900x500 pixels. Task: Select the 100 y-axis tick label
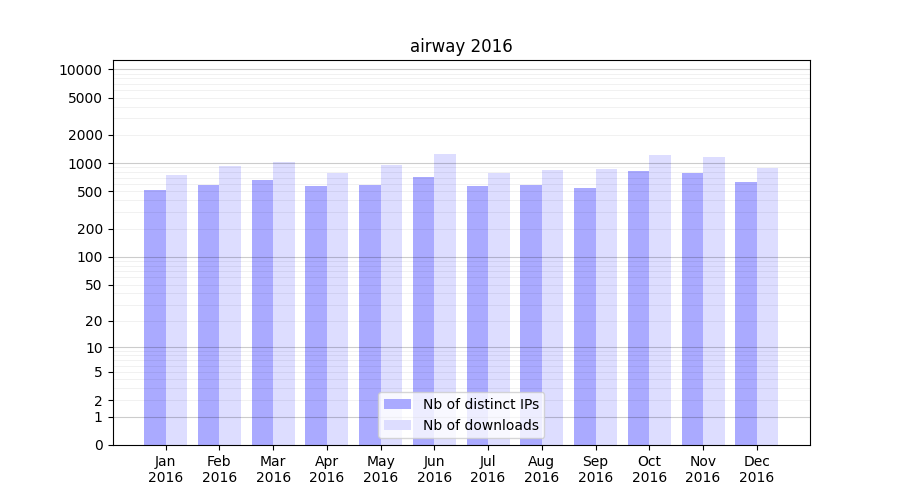[x=89, y=257]
